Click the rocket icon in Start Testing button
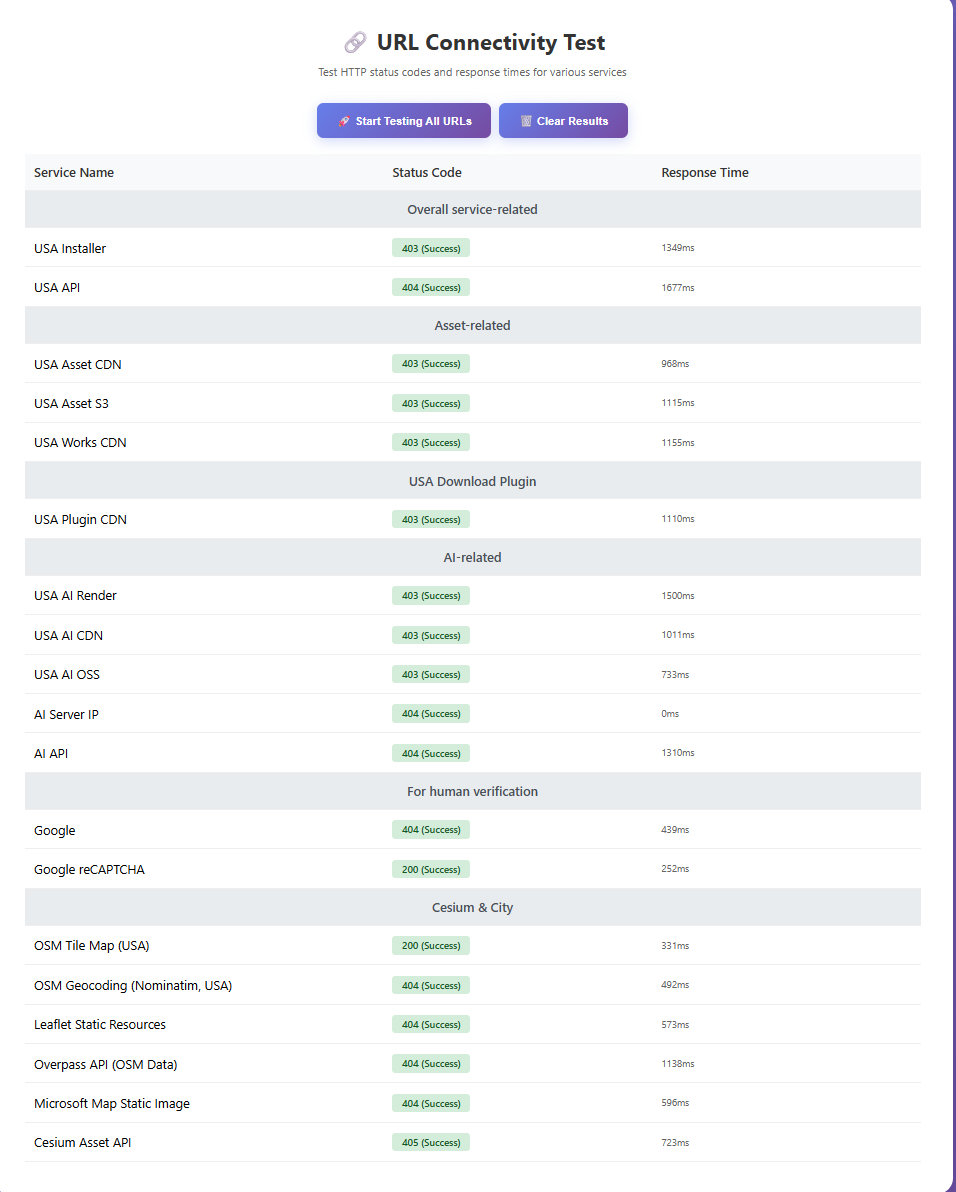The image size is (956, 1192). pyautogui.click(x=344, y=121)
